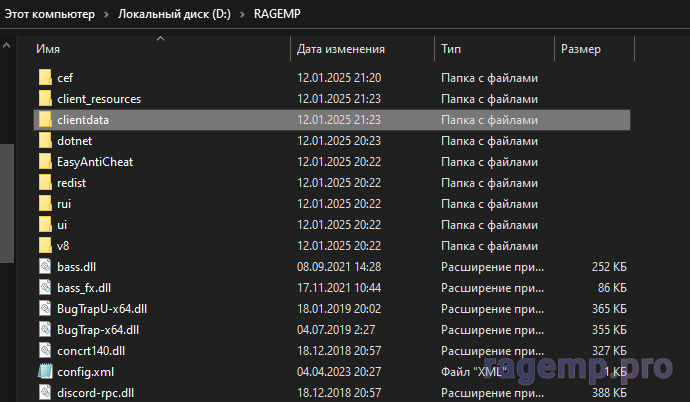Select the clientdata folder name
Viewport: 690px width, 402px height.
[83, 120]
